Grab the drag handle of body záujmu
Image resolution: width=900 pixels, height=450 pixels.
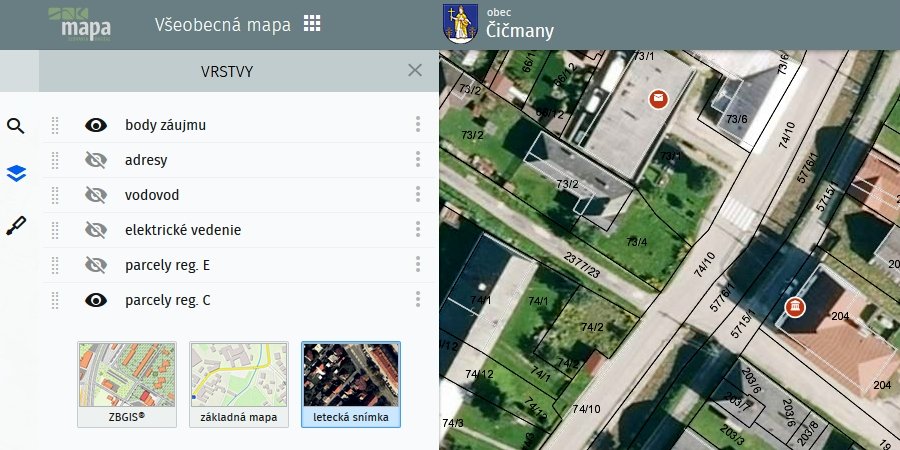pyautogui.click(x=55, y=125)
